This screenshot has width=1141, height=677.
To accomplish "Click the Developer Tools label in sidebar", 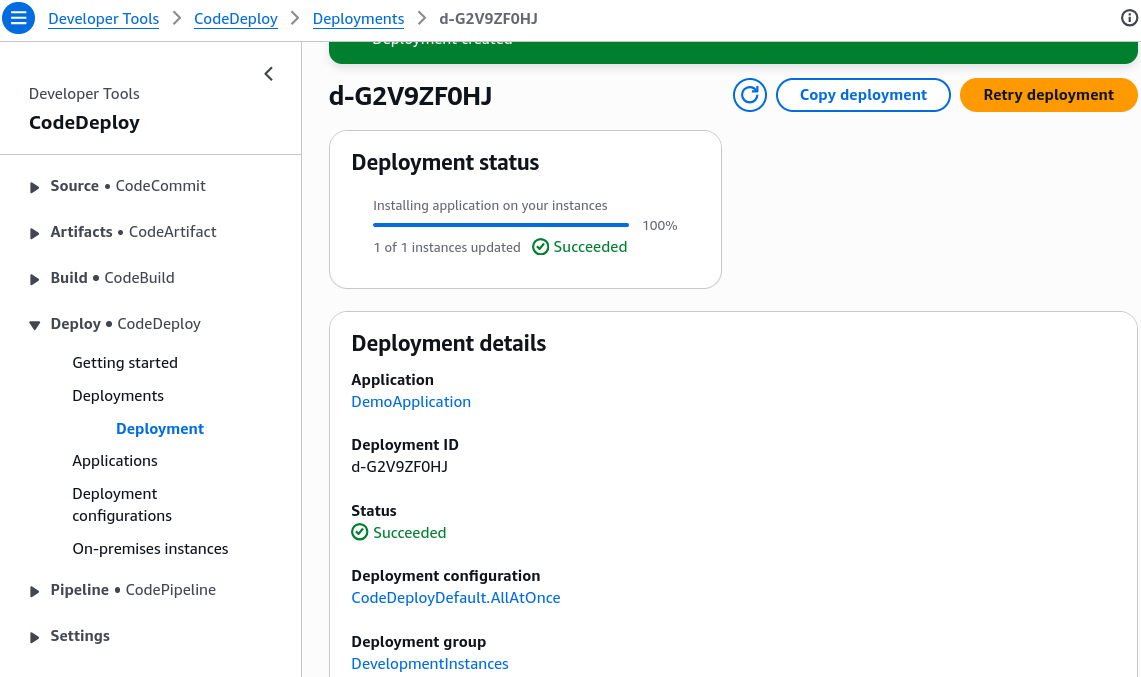I will pos(84,93).
